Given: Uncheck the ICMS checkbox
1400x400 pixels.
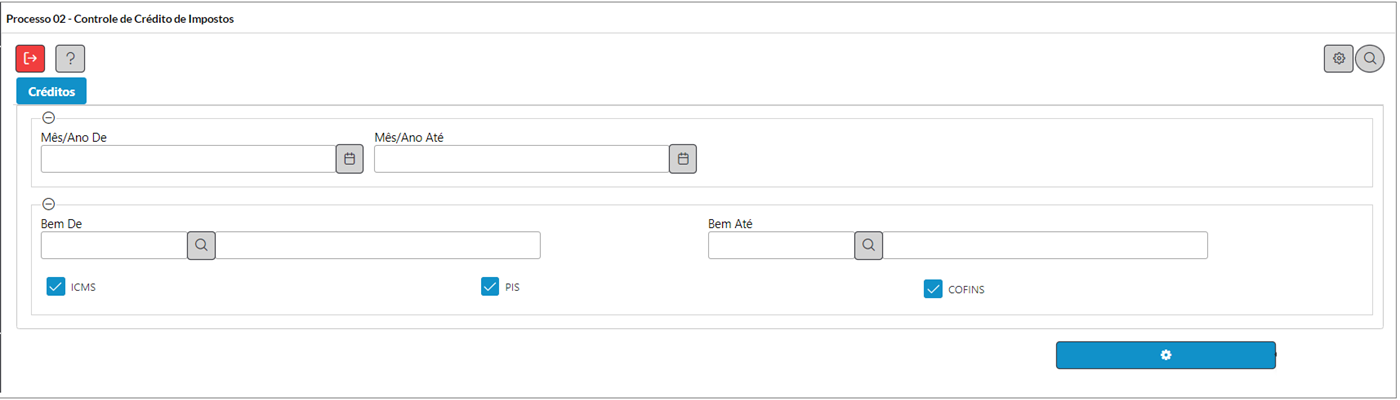Looking at the screenshot, I should coord(56,287).
